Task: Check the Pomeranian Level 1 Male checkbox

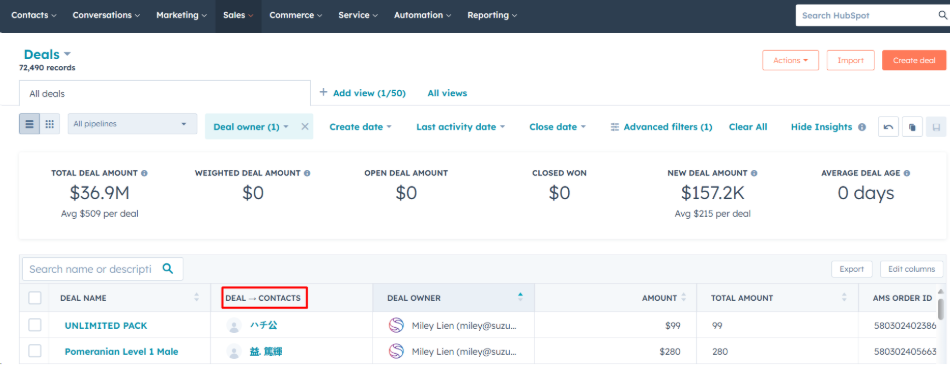Action: (x=35, y=351)
